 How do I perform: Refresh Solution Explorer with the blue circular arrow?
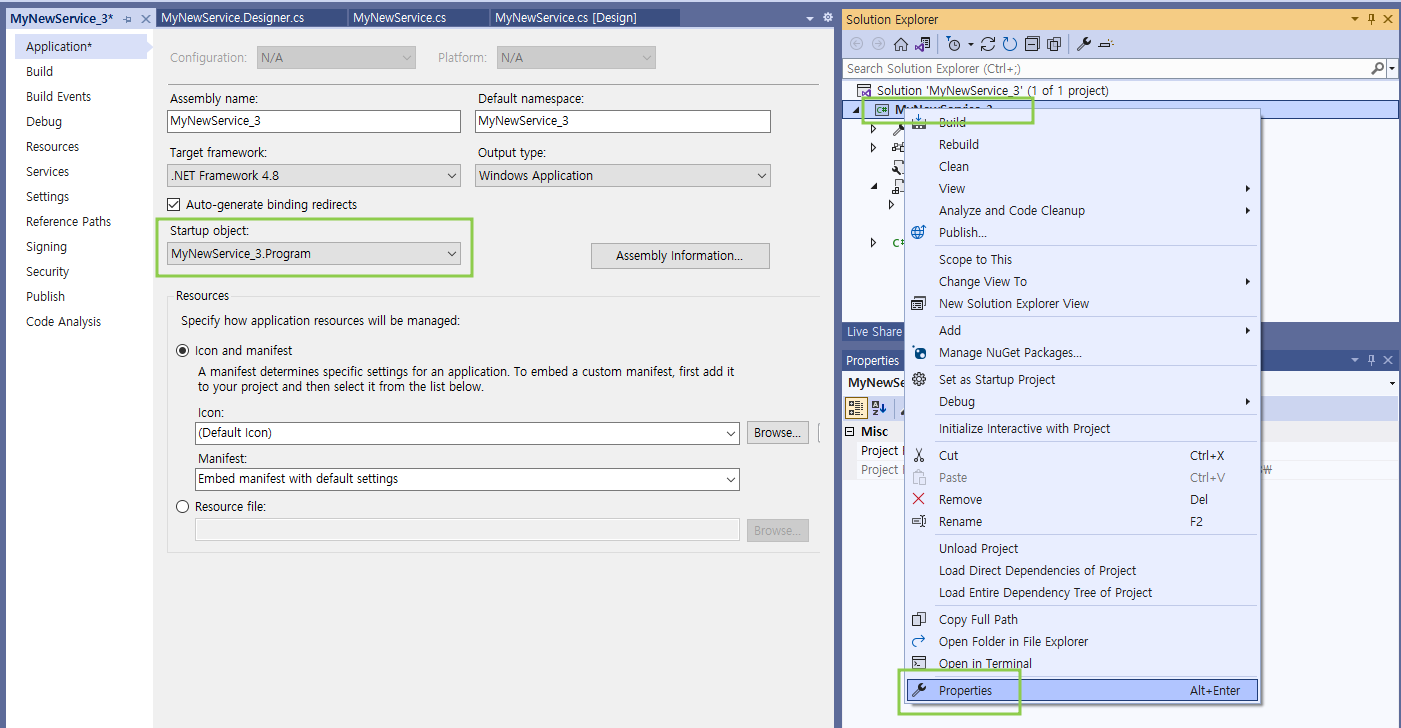(1010, 44)
